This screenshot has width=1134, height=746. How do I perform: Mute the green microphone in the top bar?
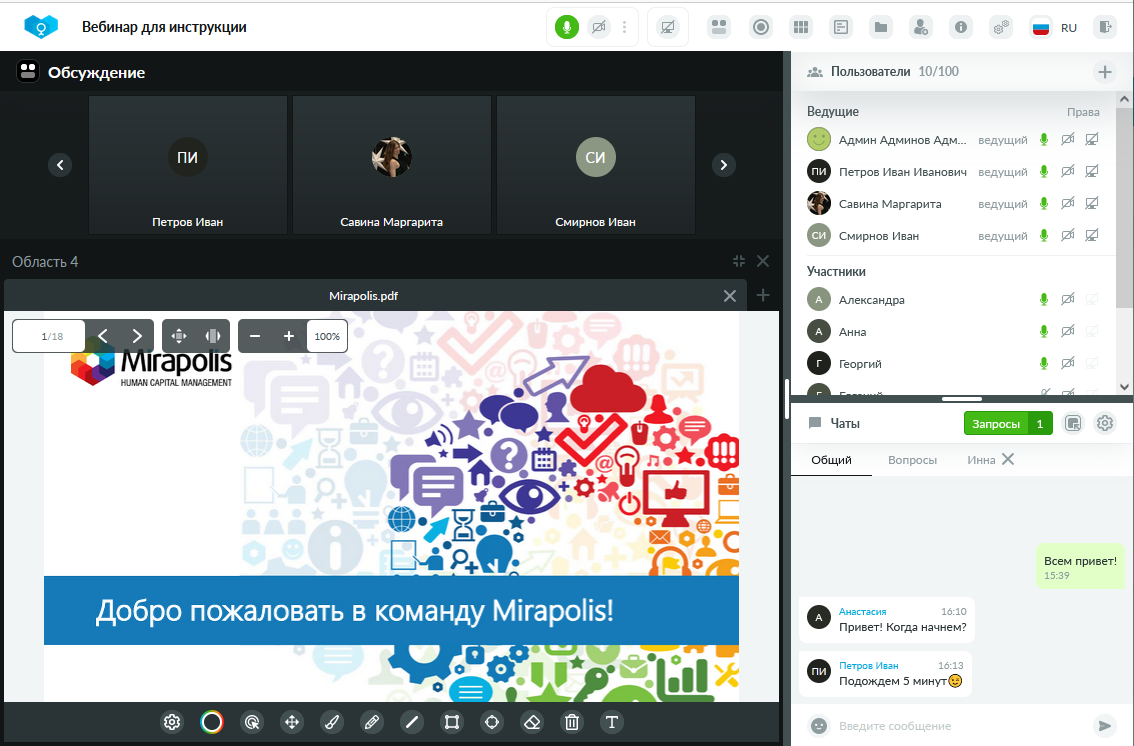(566, 27)
